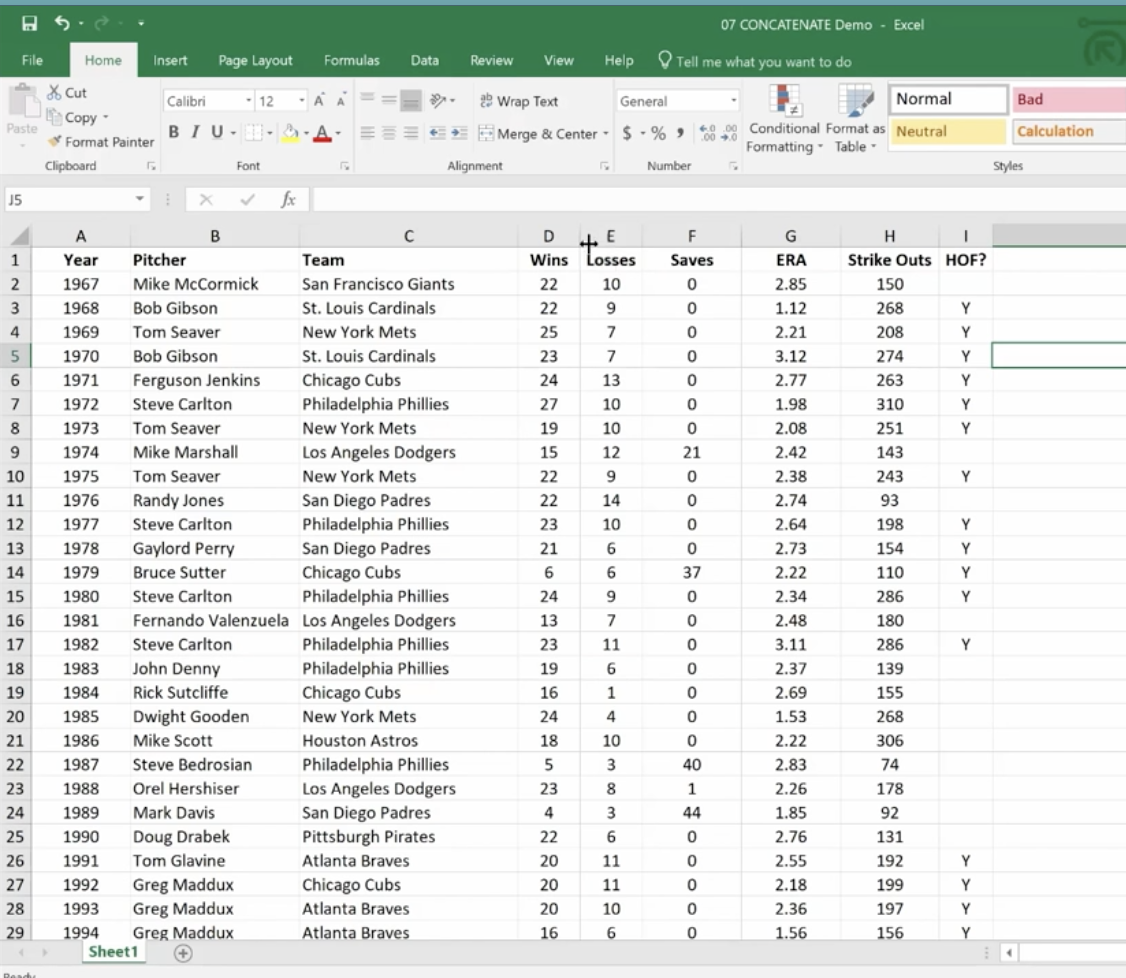1126x978 pixels.
Task: Open the Name Box dropdown arrow
Action: coord(140,200)
